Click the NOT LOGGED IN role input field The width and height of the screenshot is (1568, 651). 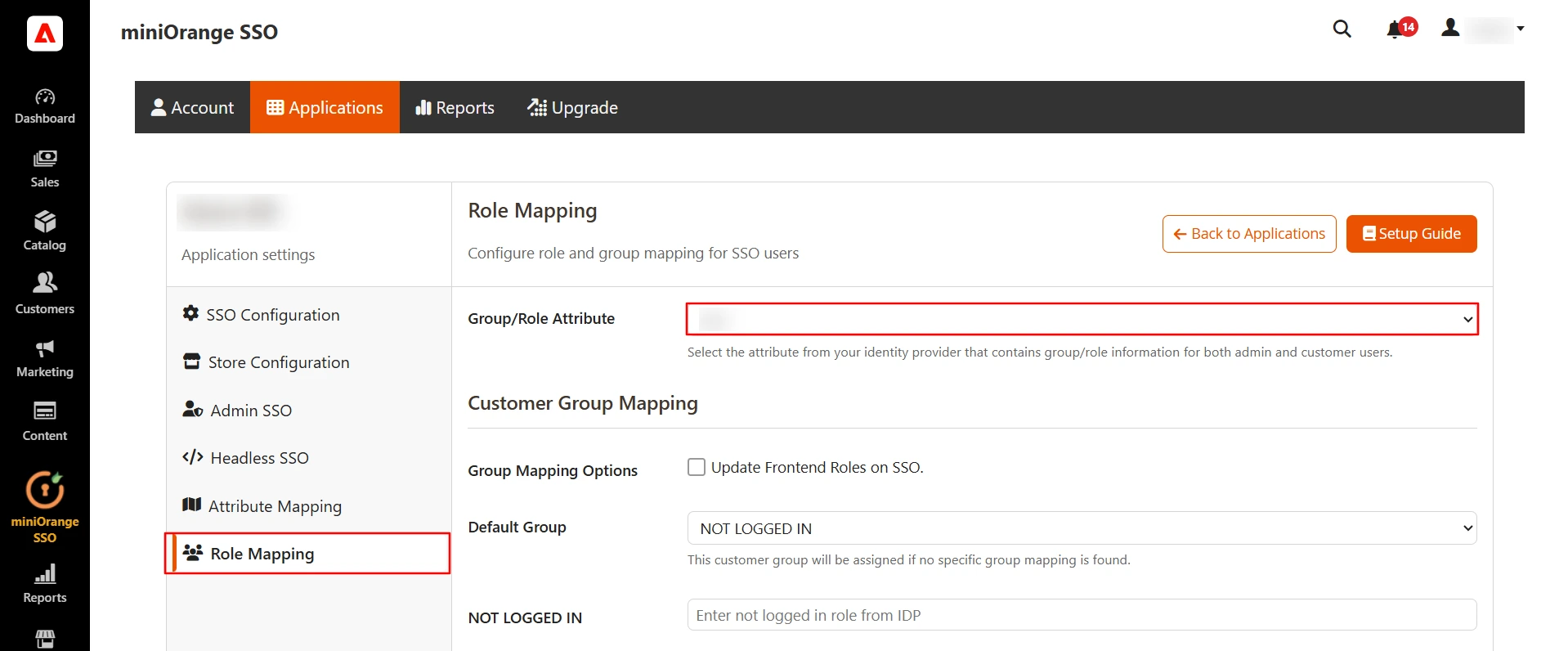(1082, 615)
